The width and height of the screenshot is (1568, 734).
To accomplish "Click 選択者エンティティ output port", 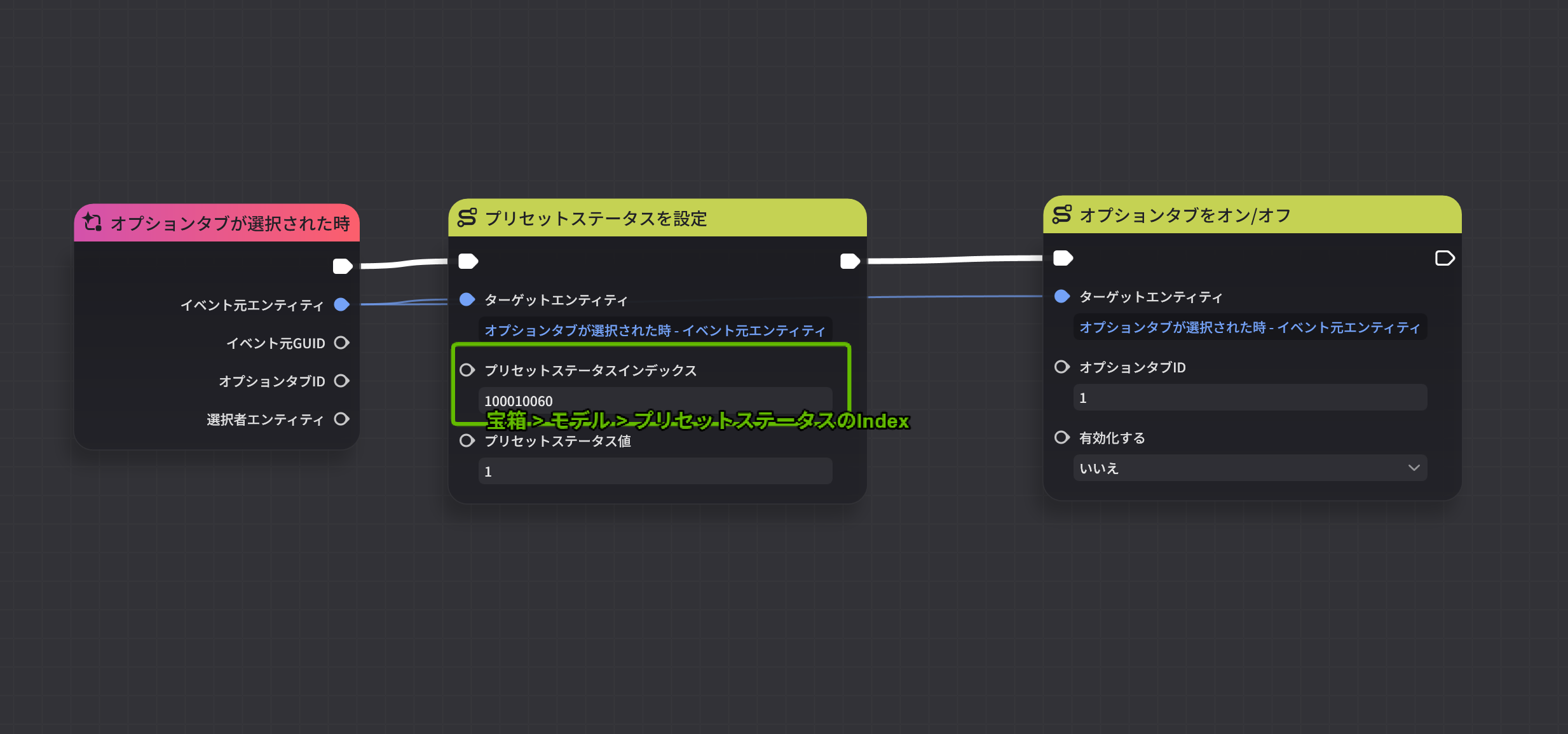I will point(342,419).
